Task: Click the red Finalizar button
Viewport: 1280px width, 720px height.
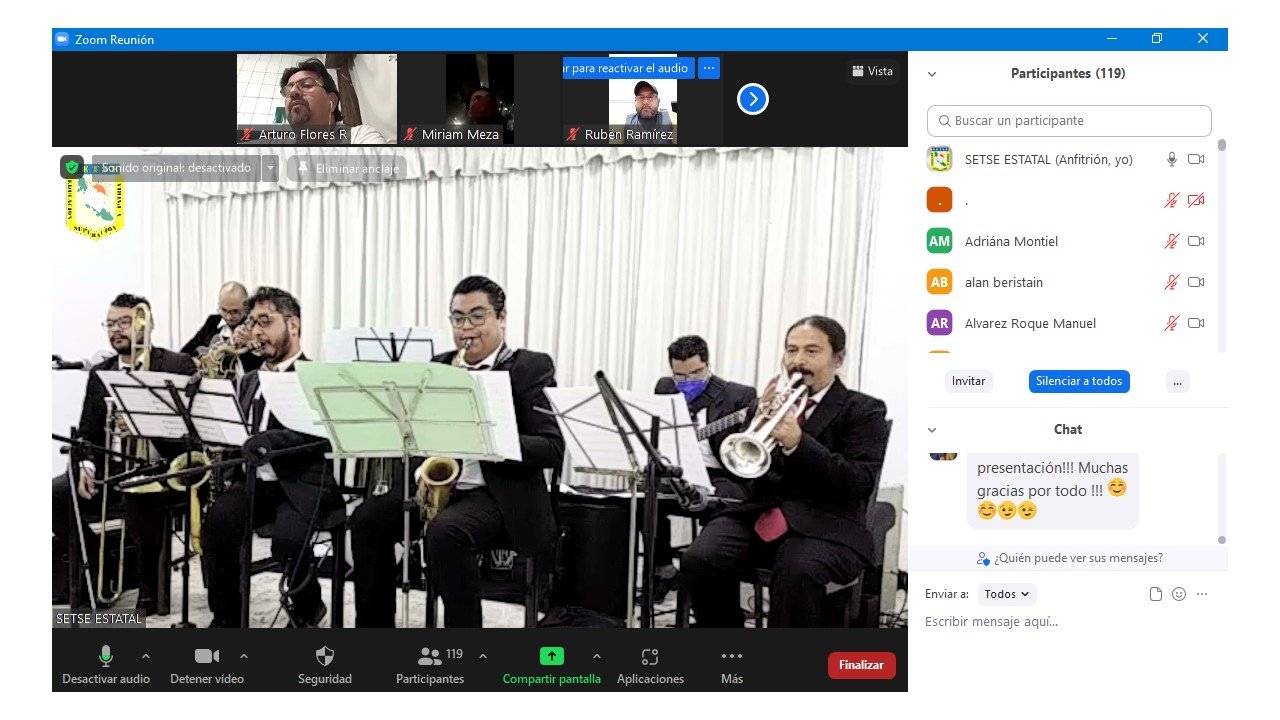Action: (x=861, y=665)
